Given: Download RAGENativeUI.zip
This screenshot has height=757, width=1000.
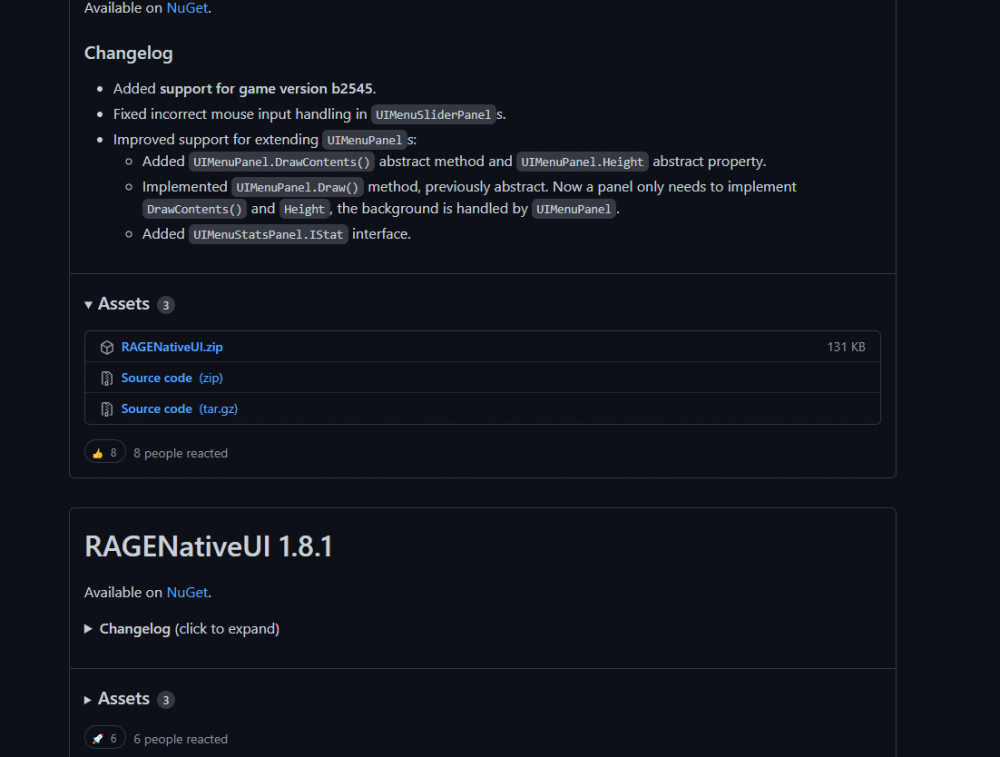Looking at the screenshot, I should tap(172, 347).
